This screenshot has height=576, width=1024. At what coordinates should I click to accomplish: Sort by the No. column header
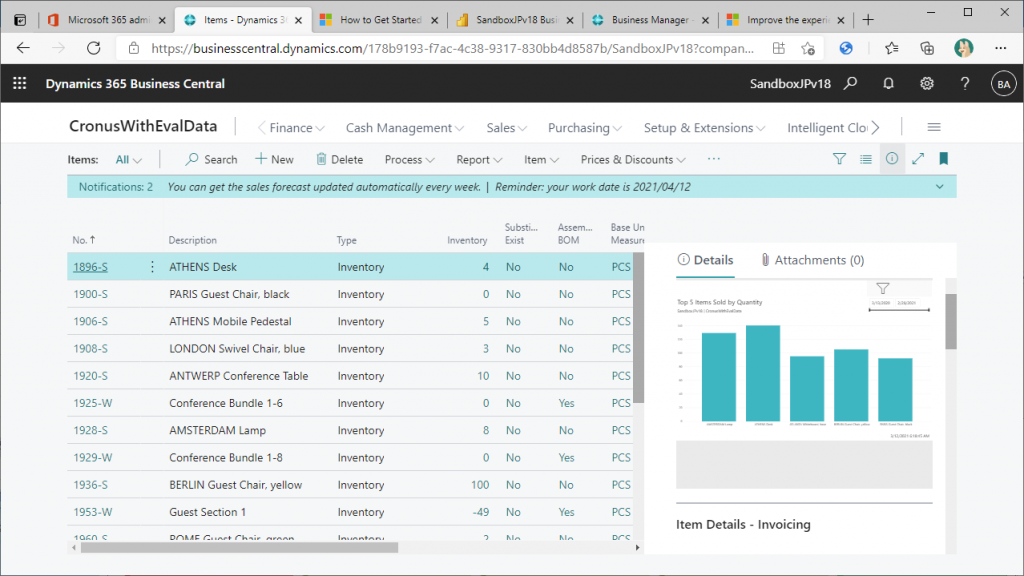pos(84,240)
